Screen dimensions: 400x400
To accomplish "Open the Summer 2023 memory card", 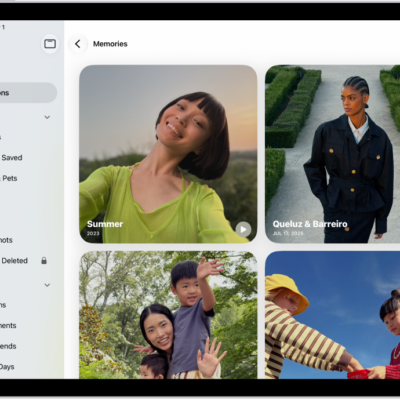I will point(168,154).
